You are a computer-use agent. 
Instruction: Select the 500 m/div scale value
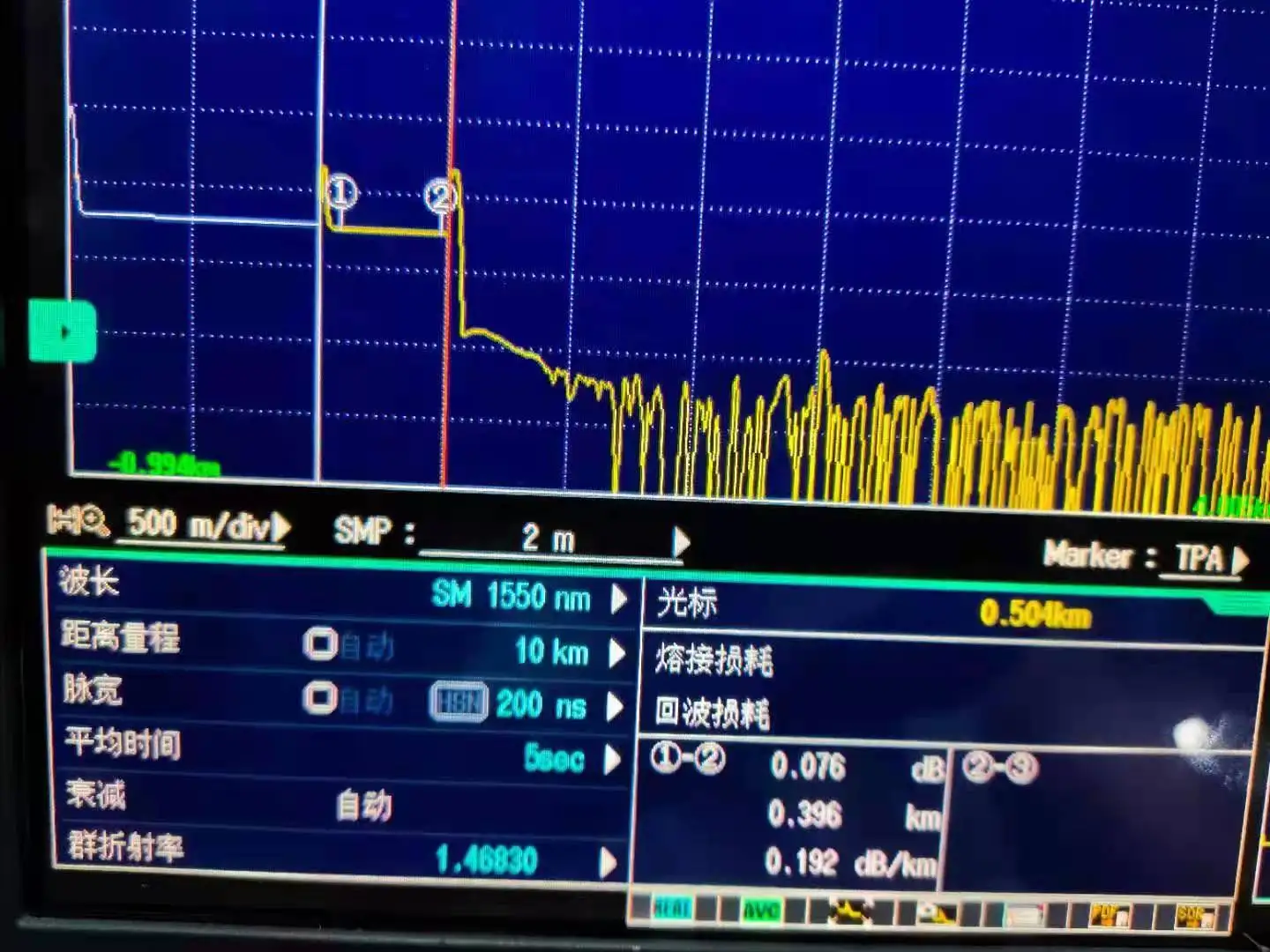point(198,524)
